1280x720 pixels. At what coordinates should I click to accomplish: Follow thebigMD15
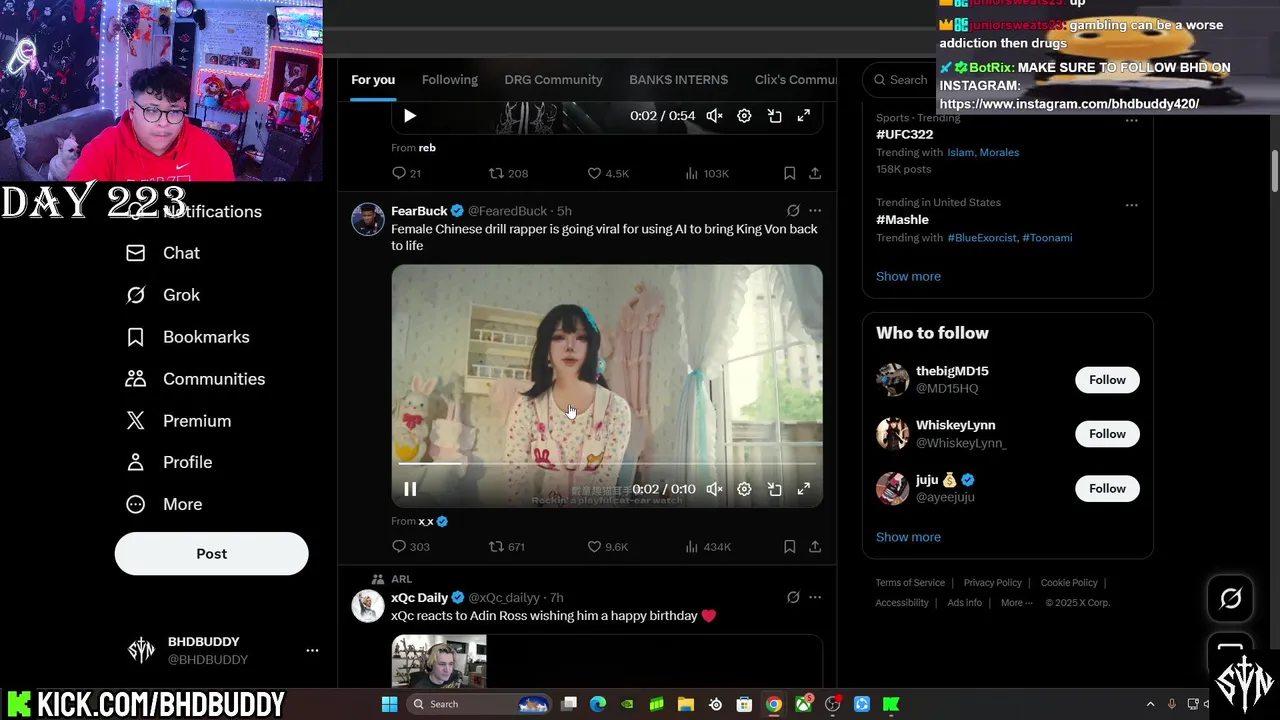[1107, 380]
